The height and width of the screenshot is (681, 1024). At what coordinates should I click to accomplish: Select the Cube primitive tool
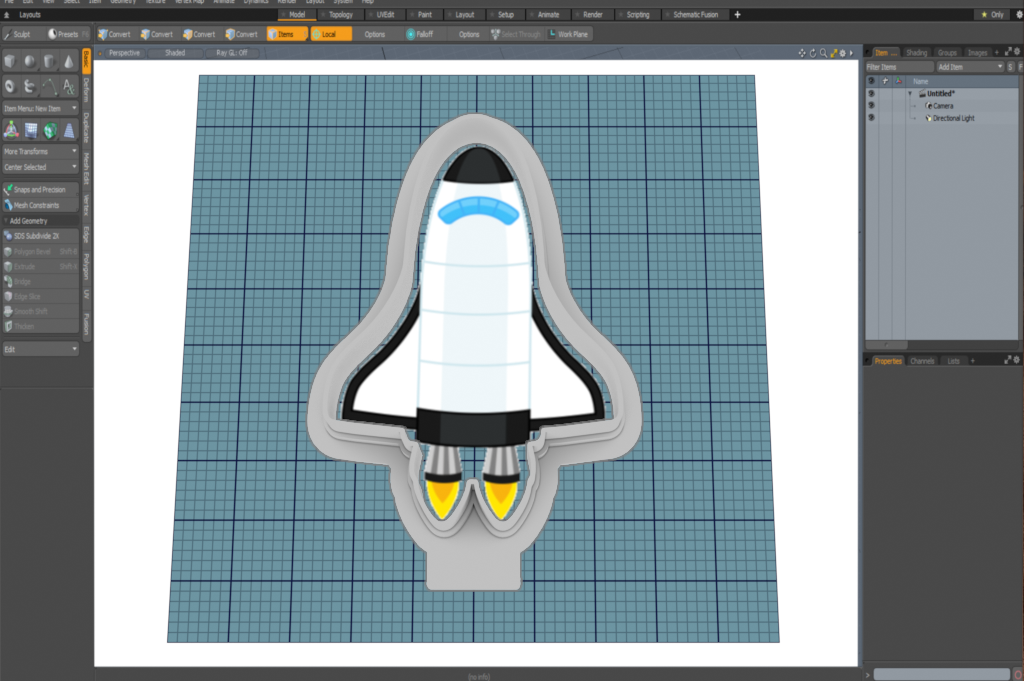click(x=10, y=62)
